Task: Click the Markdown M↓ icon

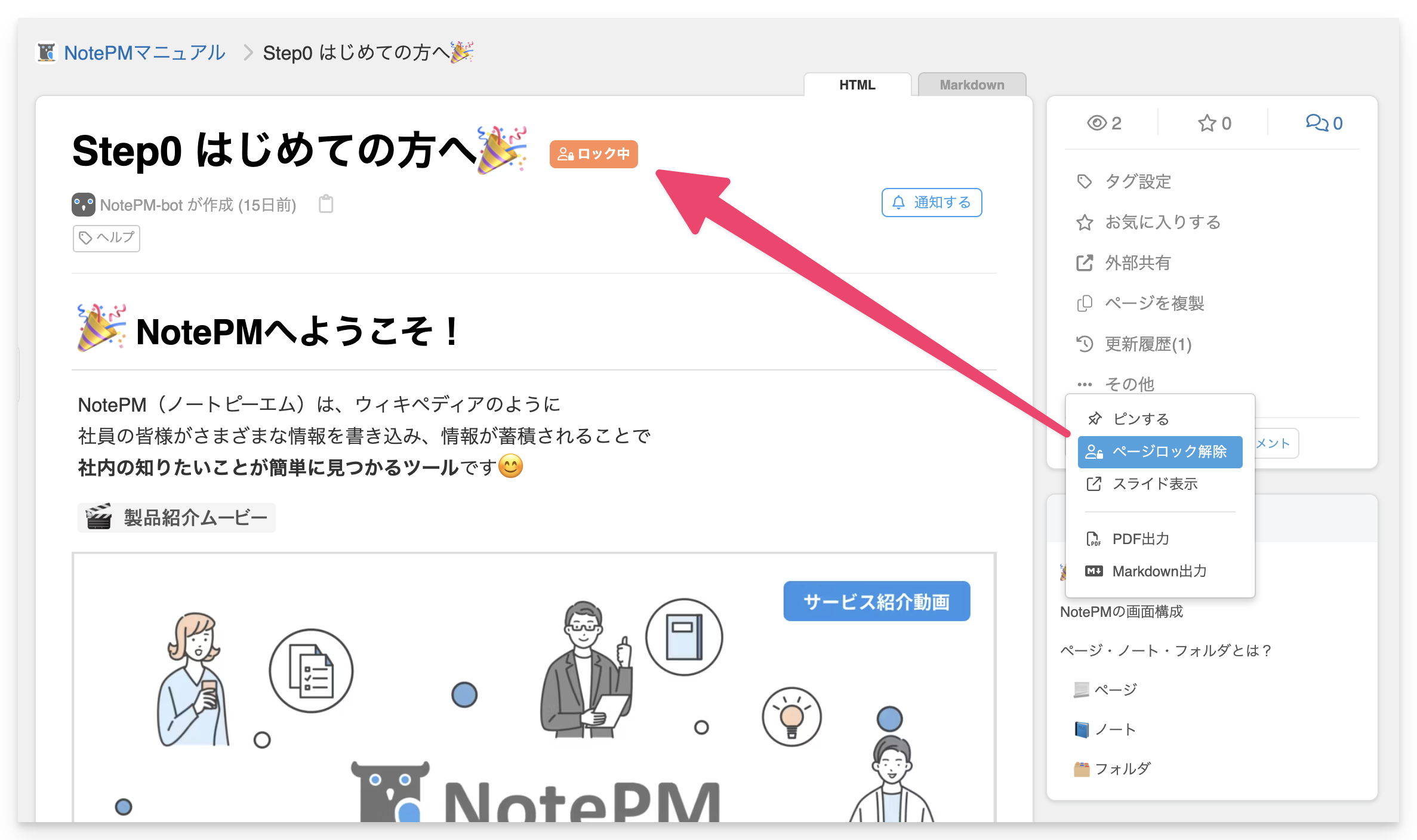Action: 1093,571
